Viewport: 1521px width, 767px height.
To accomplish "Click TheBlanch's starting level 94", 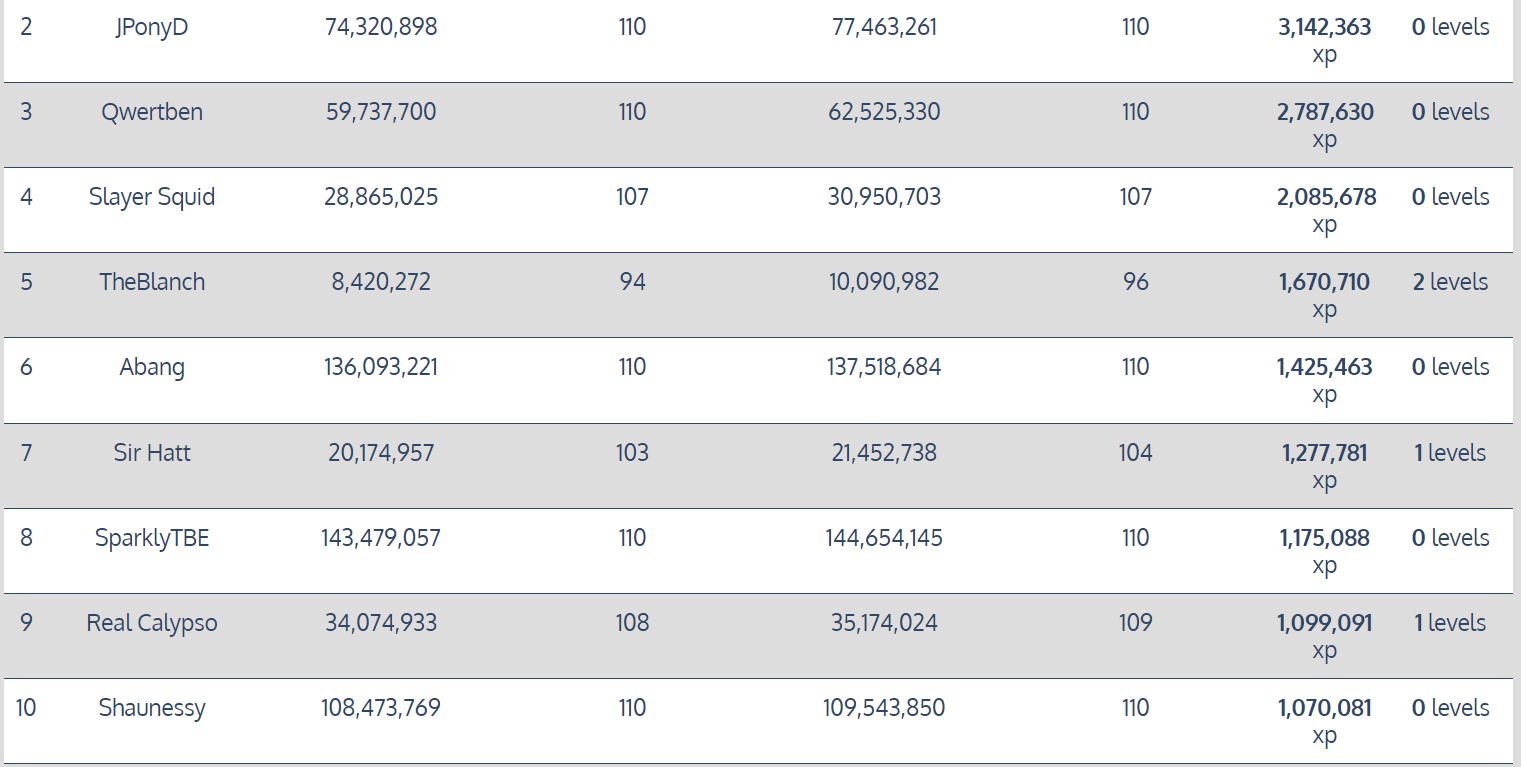I will pos(632,282).
